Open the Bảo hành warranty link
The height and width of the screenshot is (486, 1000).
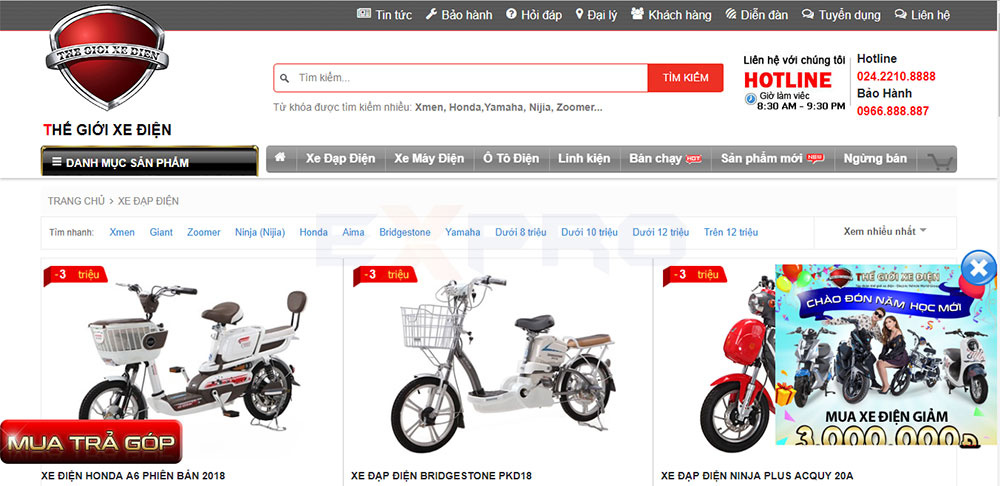coord(459,15)
